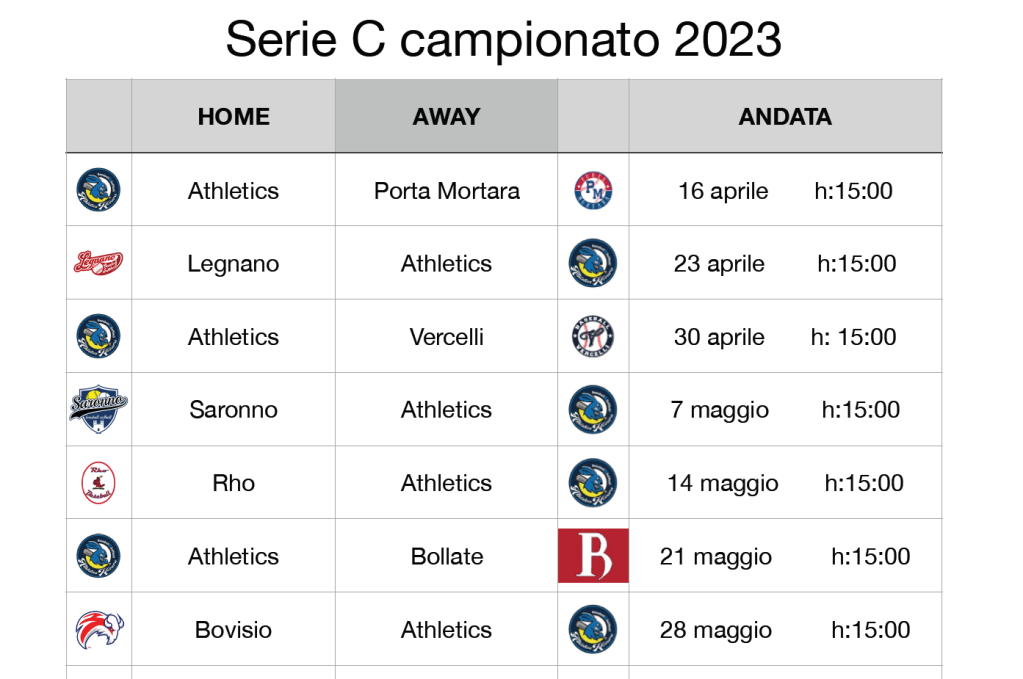Screen dimensions: 1023x679
Task: Click the Saronno shield logo
Action: (x=98, y=410)
